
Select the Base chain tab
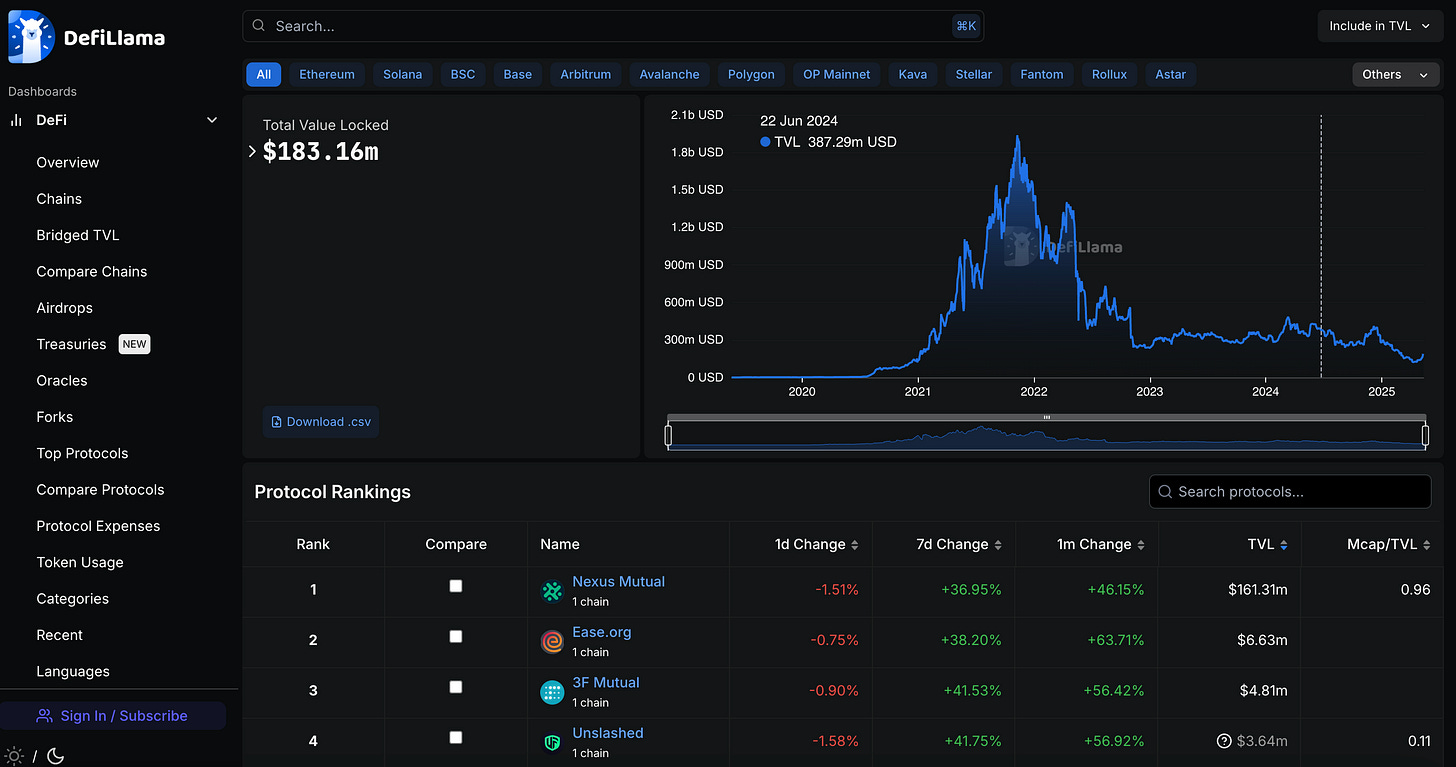point(518,74)
